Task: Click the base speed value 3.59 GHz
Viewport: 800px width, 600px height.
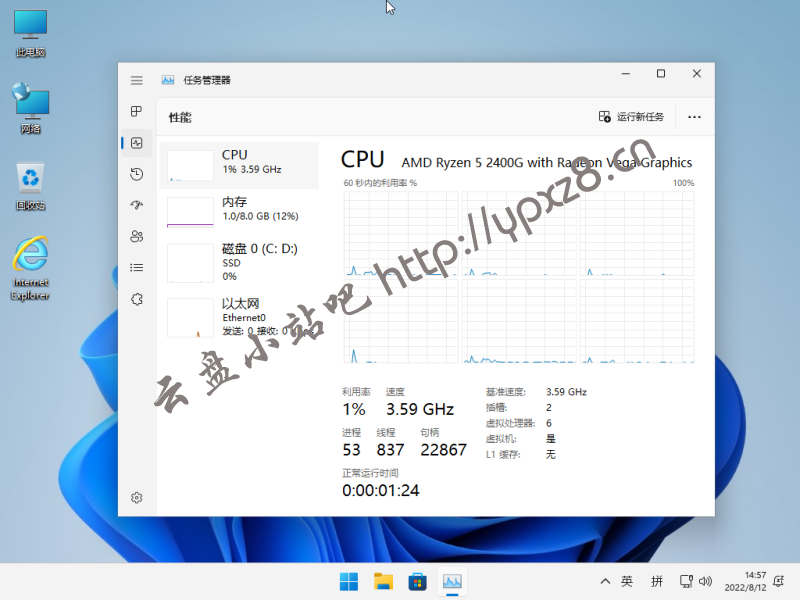Action: pos(566,392)
